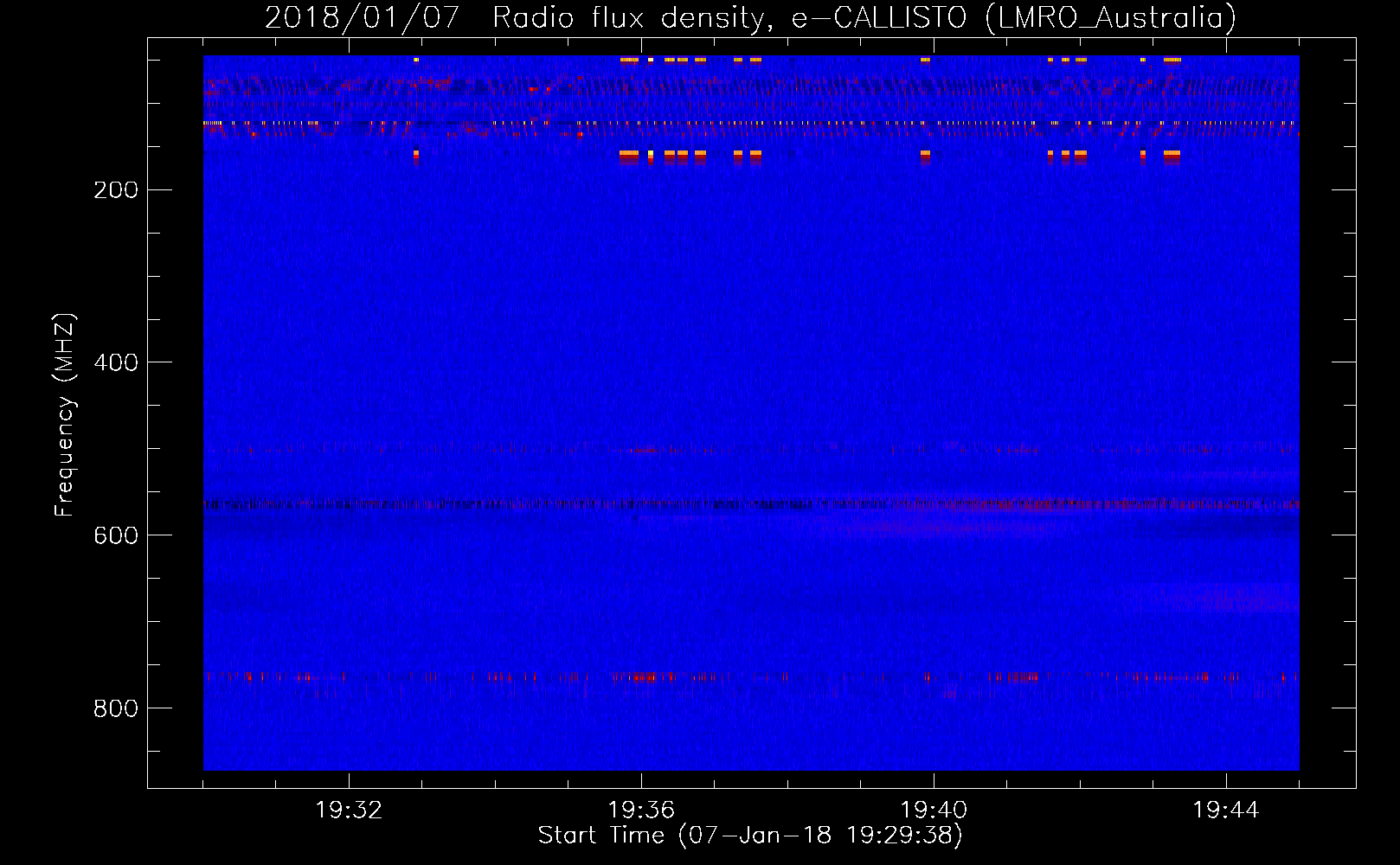Click the 19:32 time tick label
1400x865 pixels.
pos(349,811)
